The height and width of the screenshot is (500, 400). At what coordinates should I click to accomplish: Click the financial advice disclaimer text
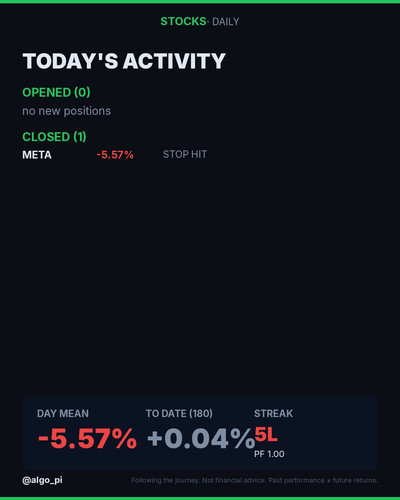254,480
